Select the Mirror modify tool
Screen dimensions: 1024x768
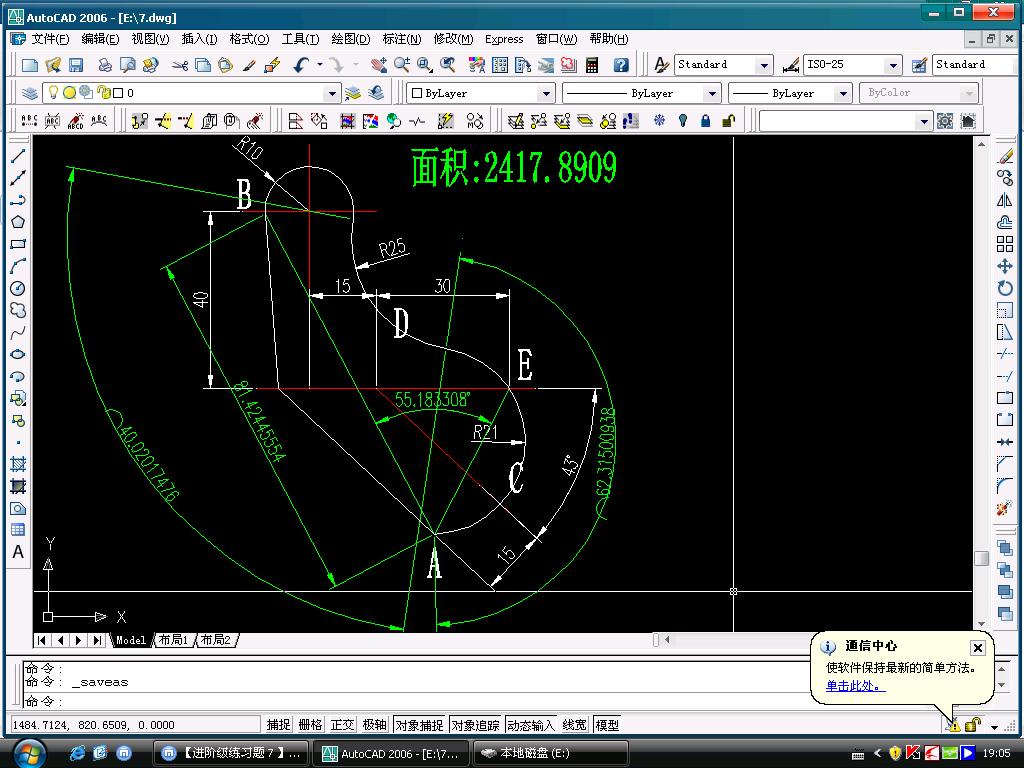(1005, 200)
